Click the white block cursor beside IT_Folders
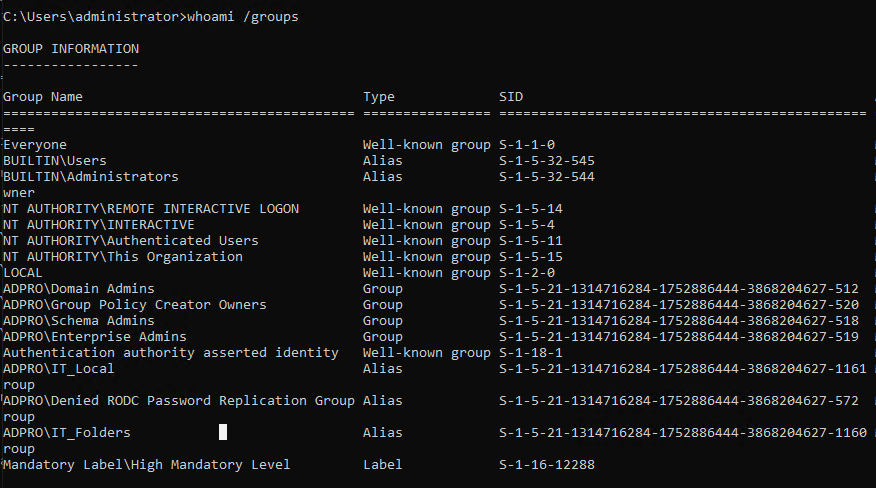The image size is (876, 488). coord(223,433)
